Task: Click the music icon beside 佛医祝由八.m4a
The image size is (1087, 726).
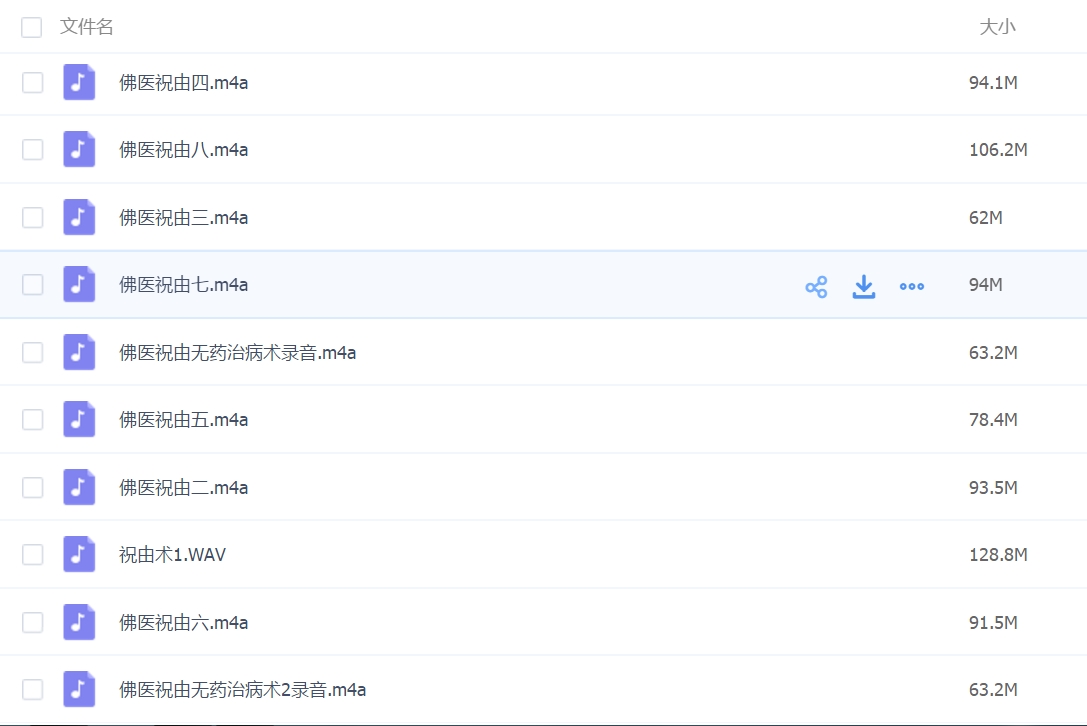Action: [79, 150]
